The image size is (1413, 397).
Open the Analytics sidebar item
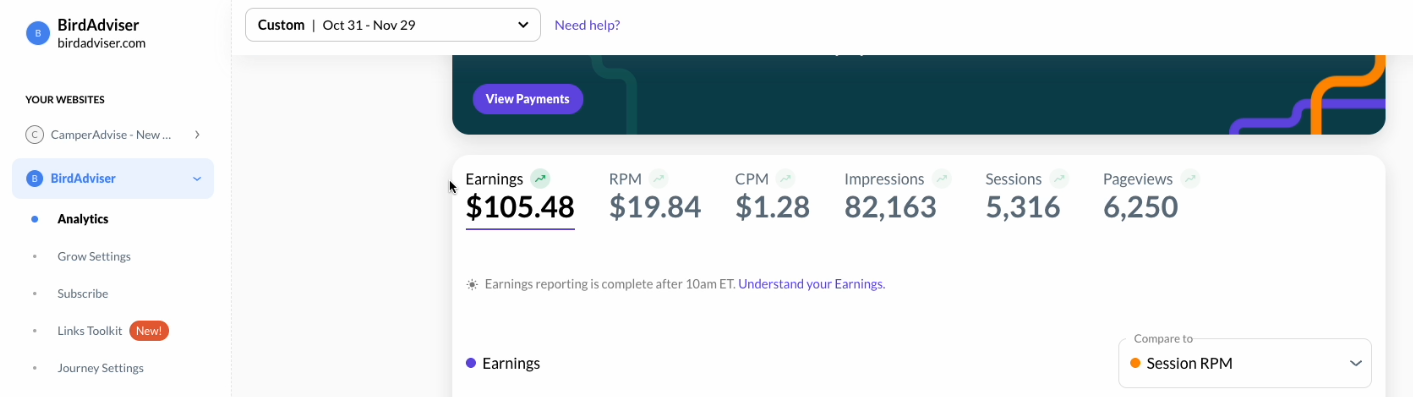(x=83, y=218)
